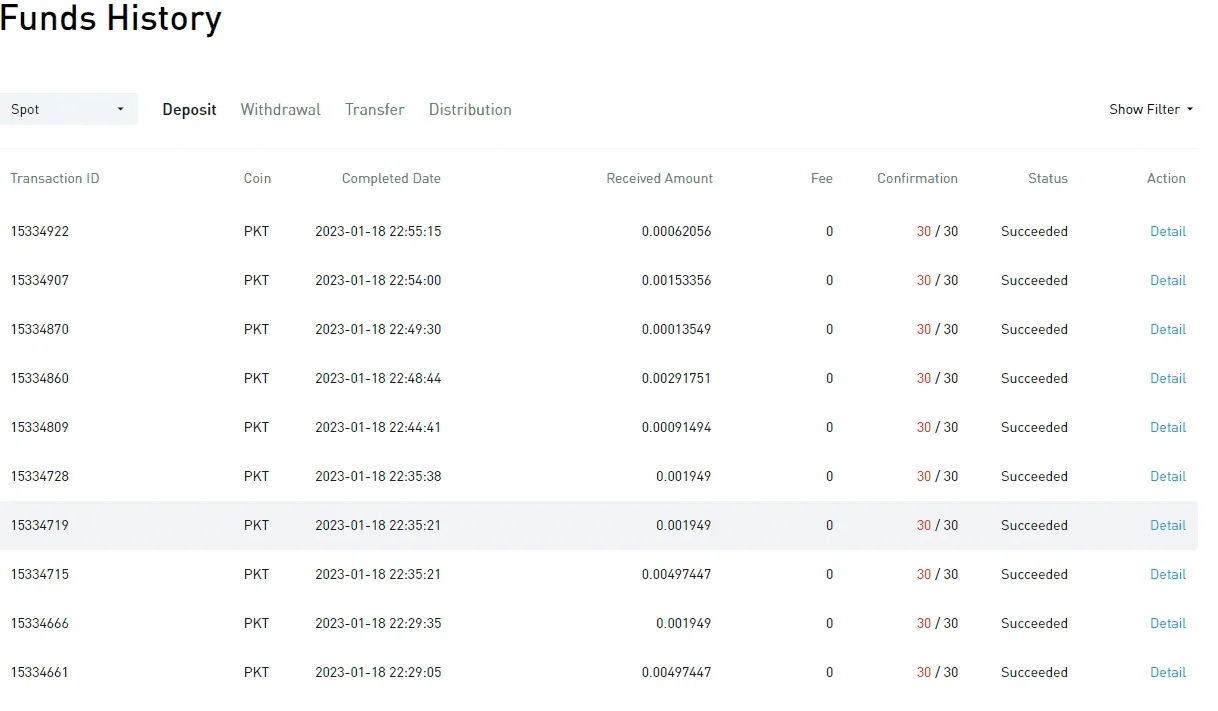Image resolution: width=1218 pixels, height=711 pixels.
Task: Select the Deposit tab
Action: [189, 109]
